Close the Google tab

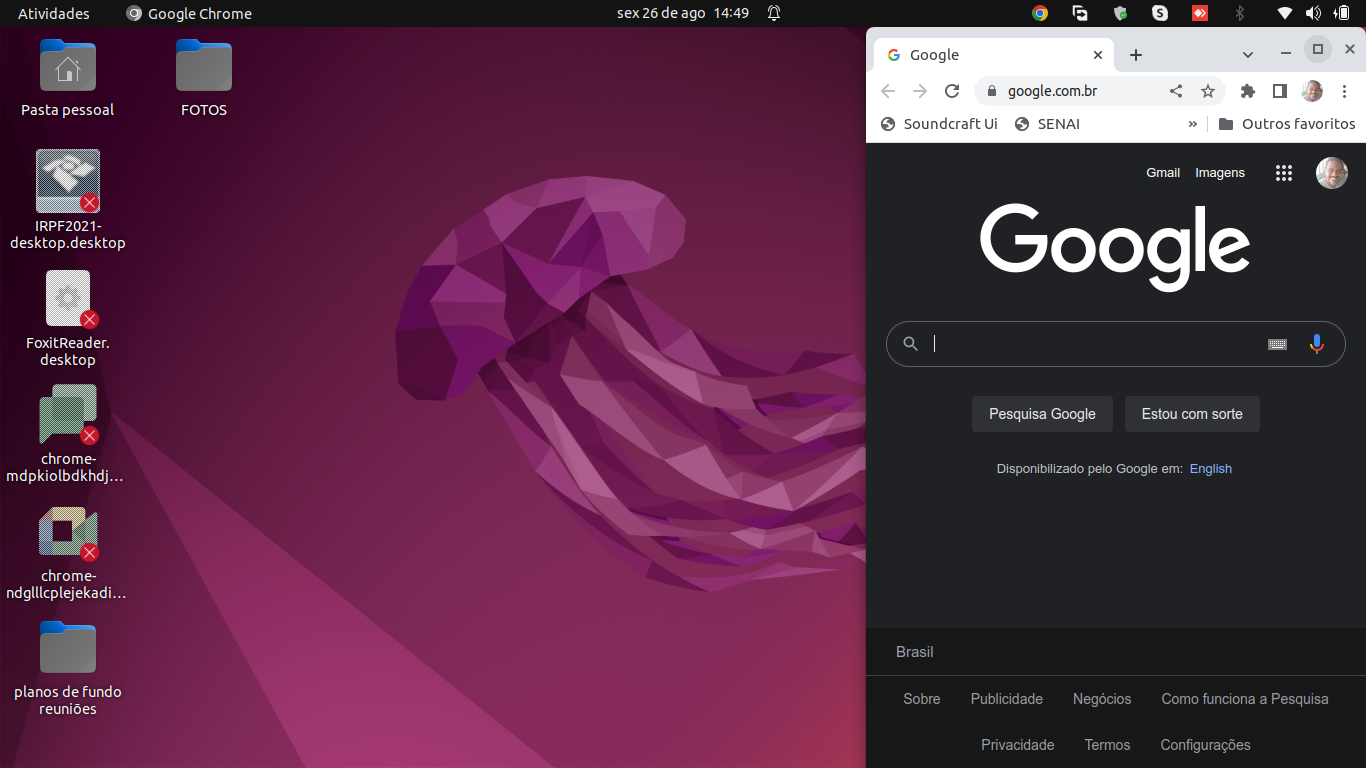click(1098, 55)
